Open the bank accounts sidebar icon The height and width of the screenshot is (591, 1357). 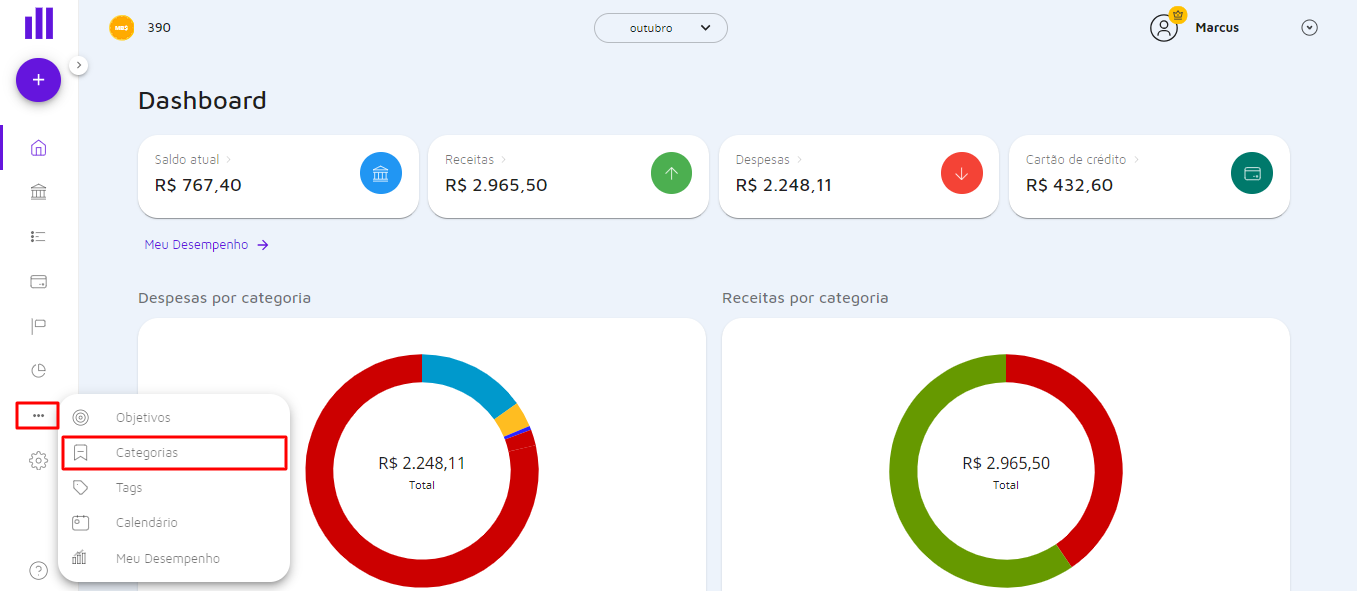pyautogui.click(x=38, y=192)
